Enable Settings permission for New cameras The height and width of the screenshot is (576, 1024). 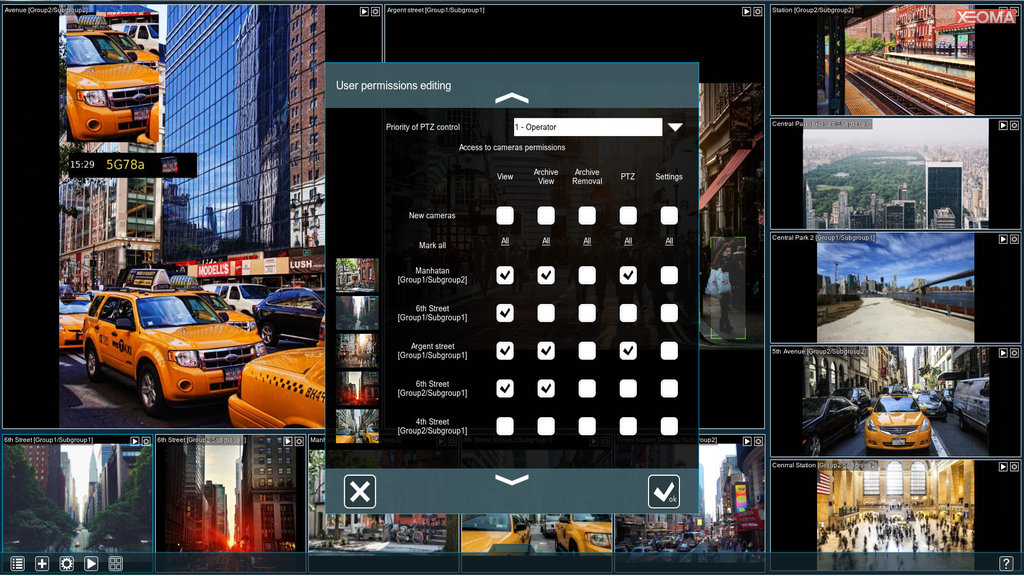[669, 216]
